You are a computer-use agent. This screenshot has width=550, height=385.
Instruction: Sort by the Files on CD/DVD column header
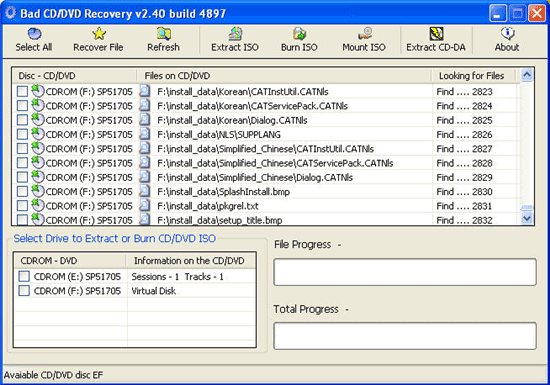click(x=284, y=76)
